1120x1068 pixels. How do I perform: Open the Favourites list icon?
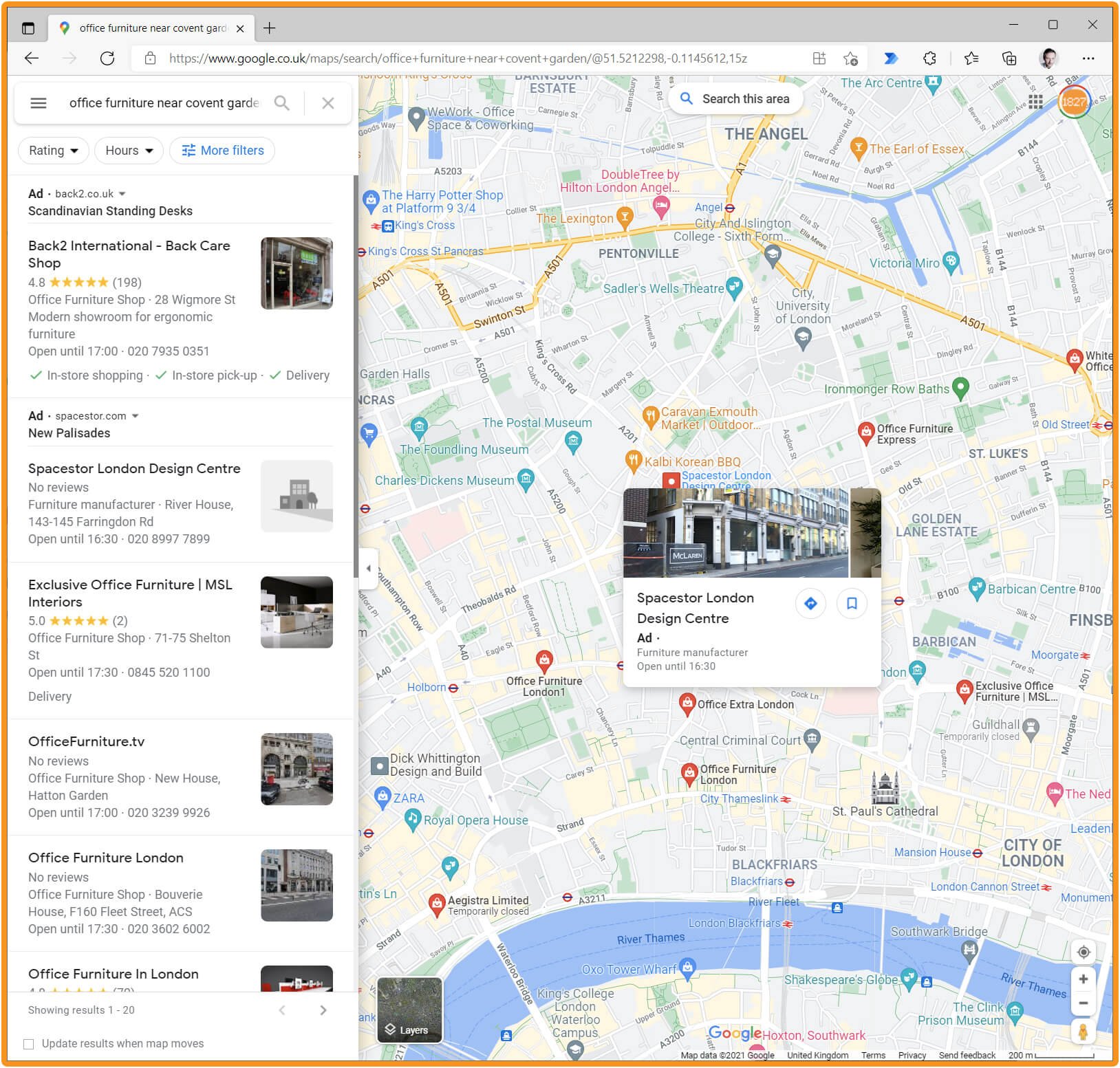click(971, 58)
